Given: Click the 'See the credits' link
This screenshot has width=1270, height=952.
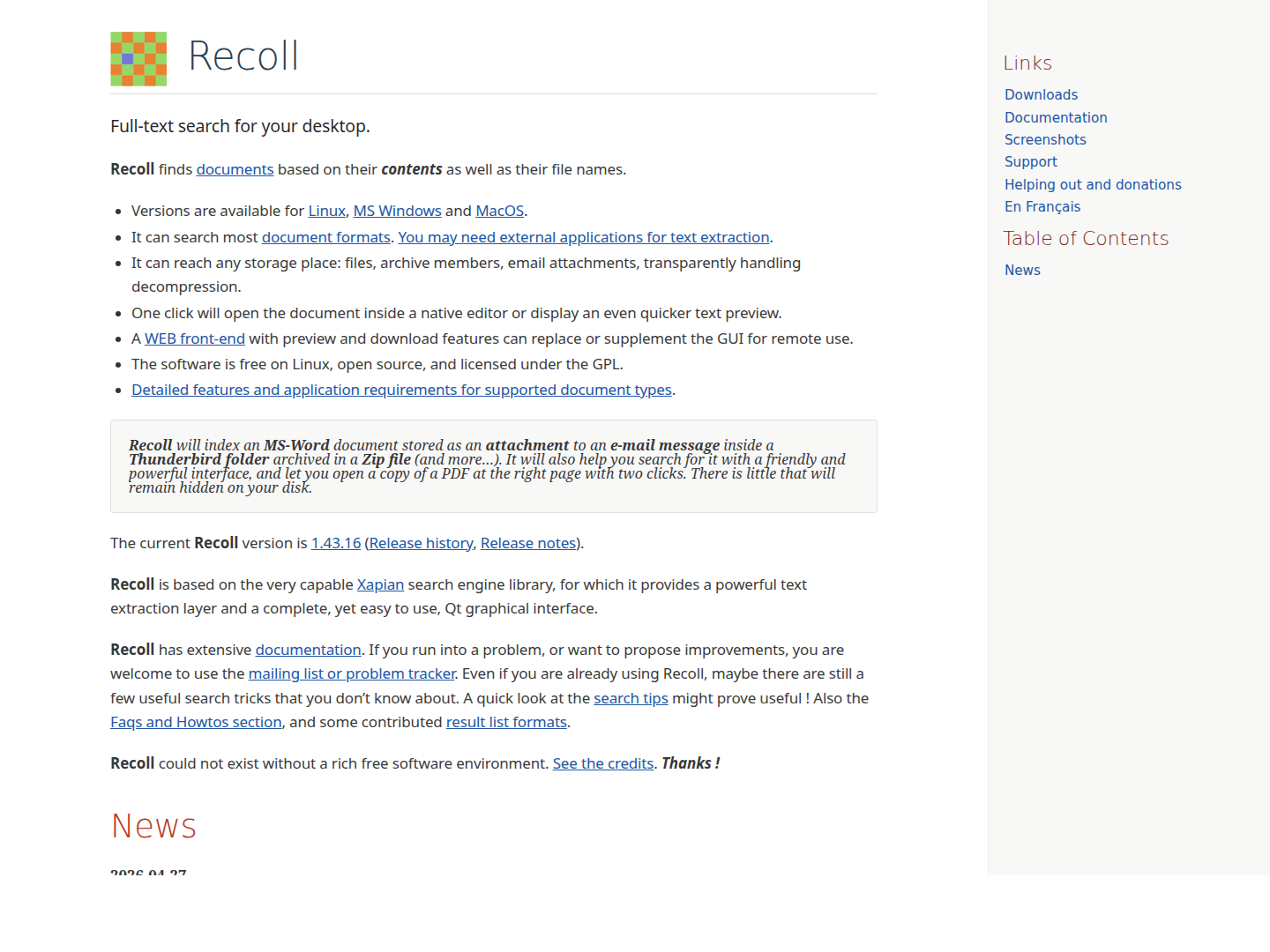Looking at the screenshot, I should 603,763.
